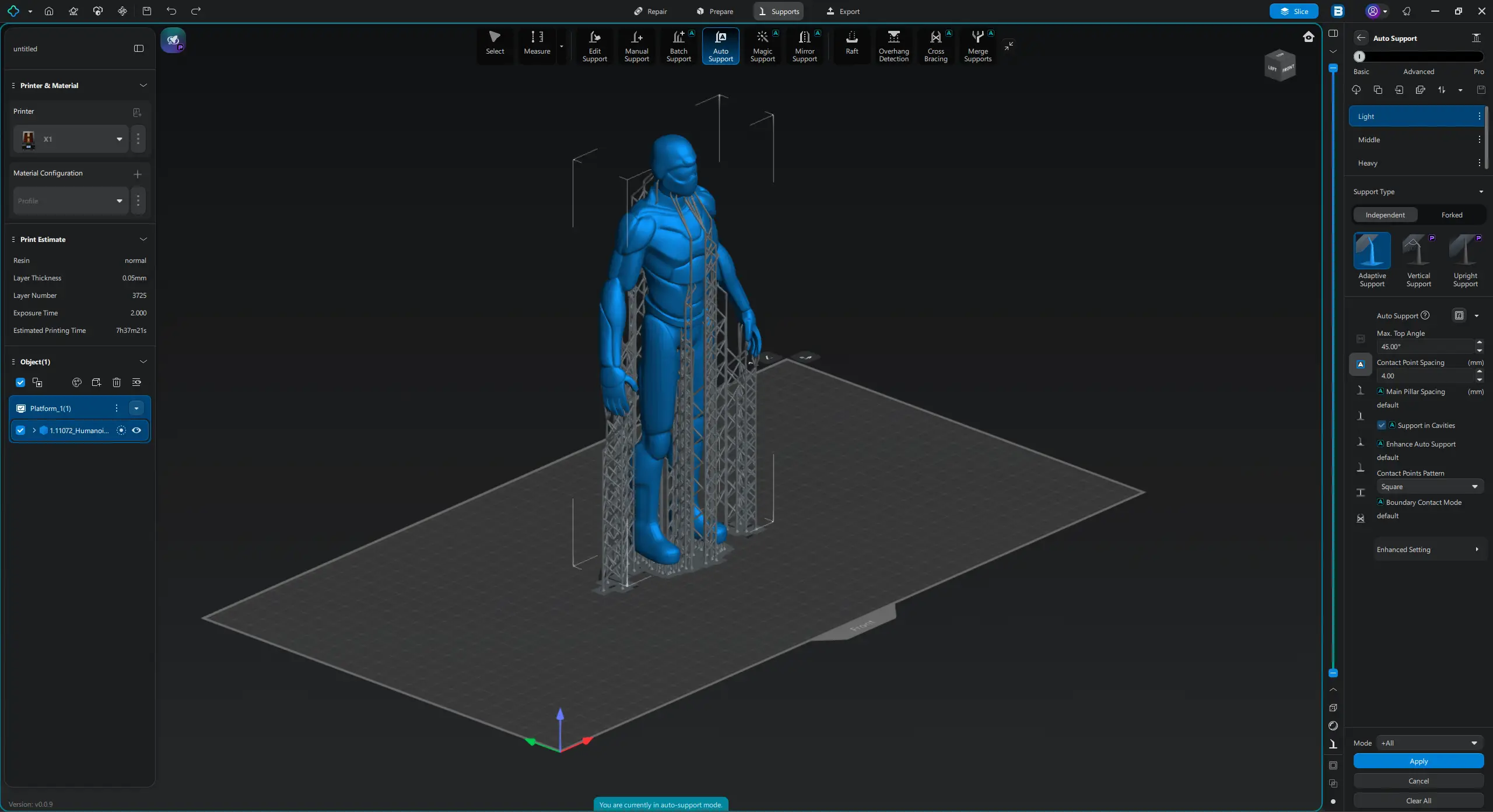Open Contact Points Pattern Square dropdown
The height and width of the screenshot is (812, 1493).
point(1429,487)
